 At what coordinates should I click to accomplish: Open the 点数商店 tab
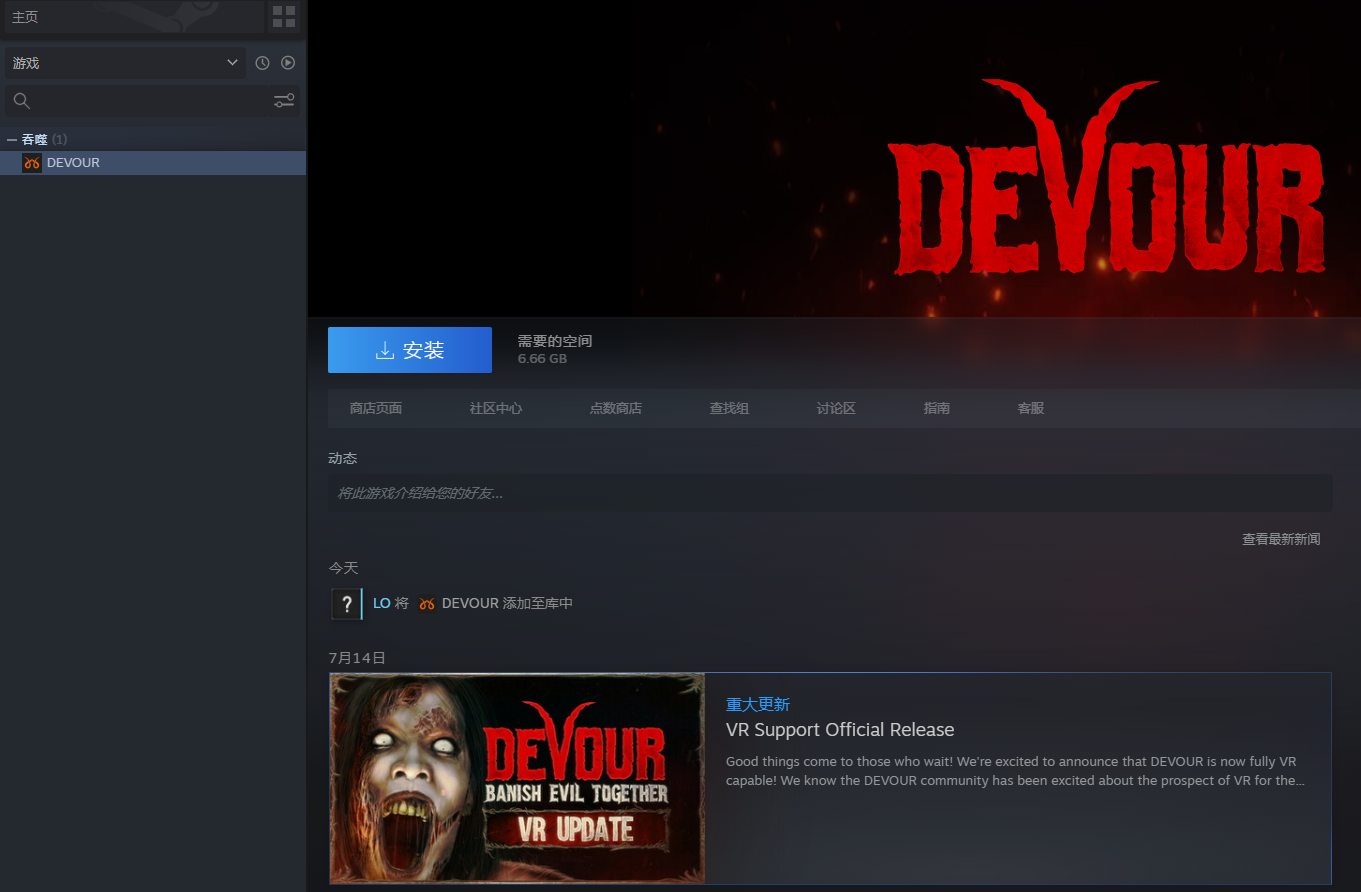coord(616,408)
